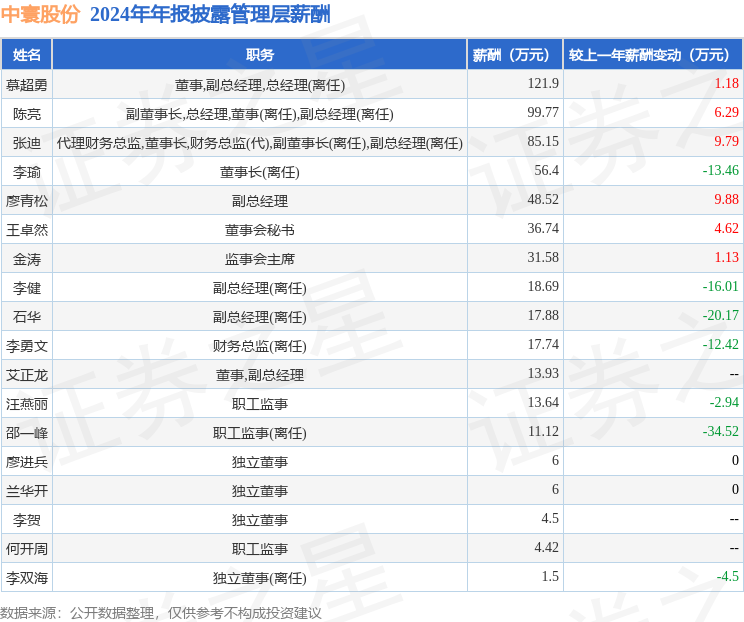This screenshot has width=744, height=622.
Task: Click the salary value 4.42
Action: (546, 547)
